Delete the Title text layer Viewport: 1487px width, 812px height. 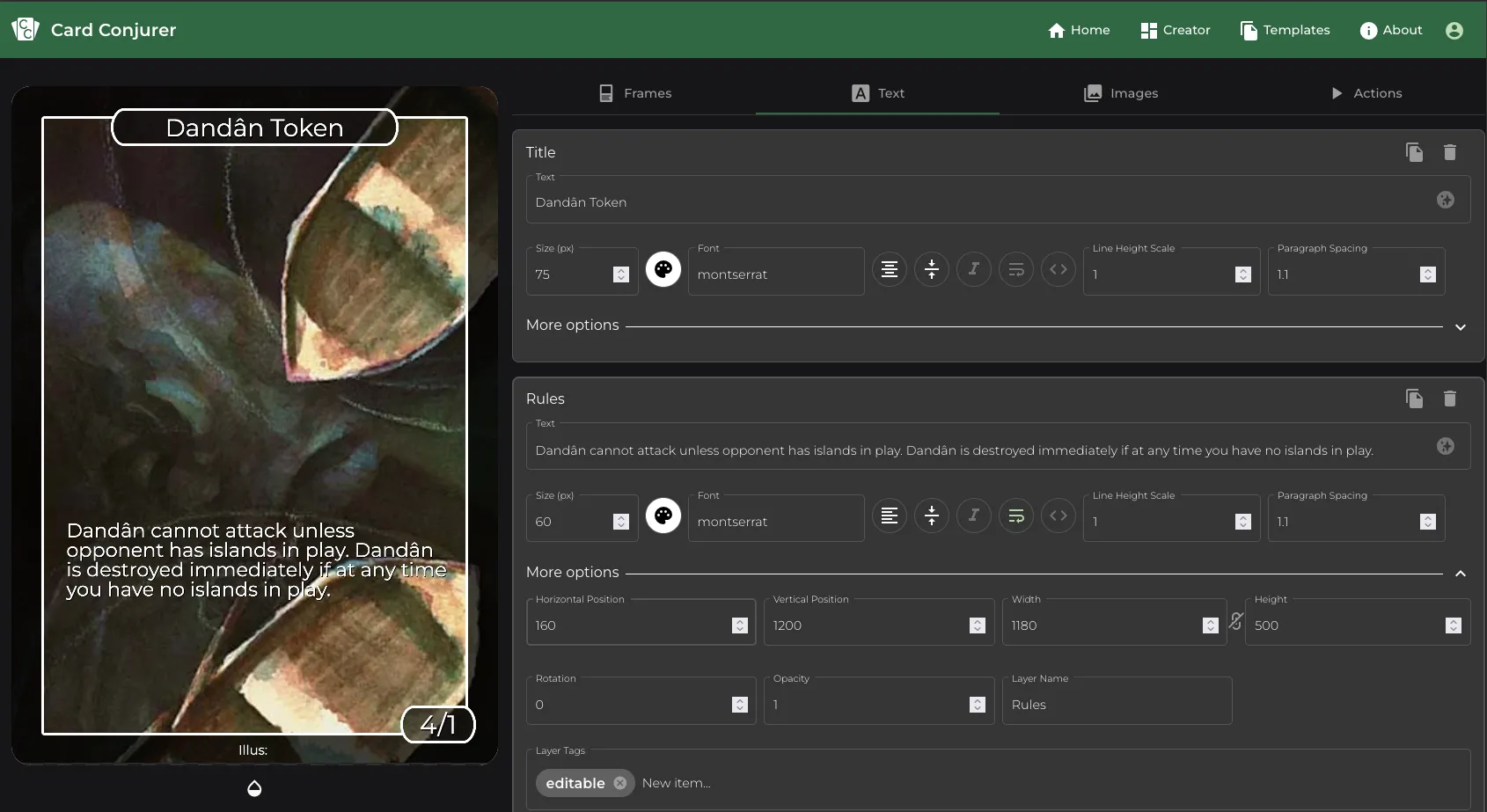click(1449, 152)
